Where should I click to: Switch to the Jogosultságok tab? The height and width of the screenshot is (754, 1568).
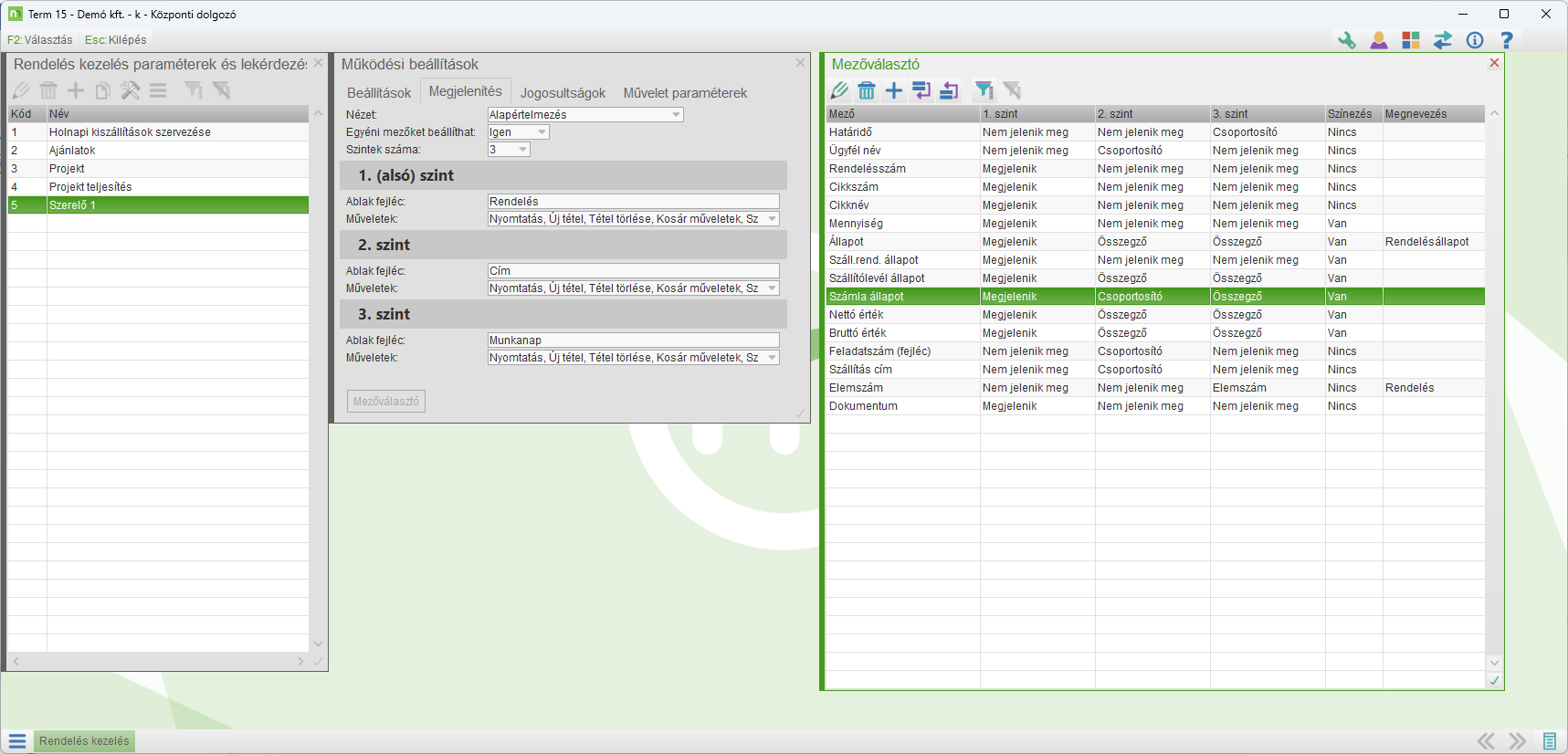563,93
